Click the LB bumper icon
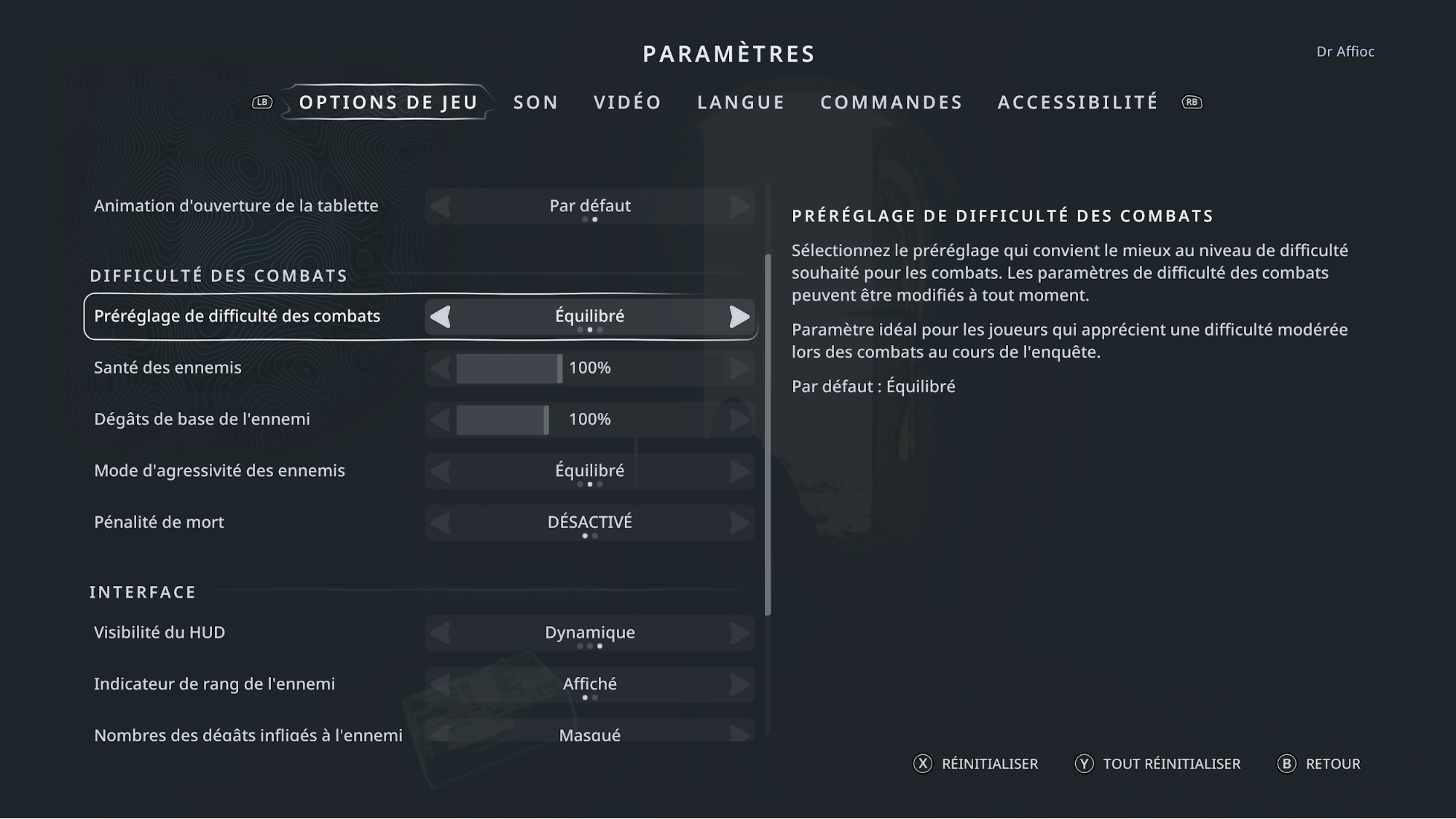Image resolution: width=1456 pixels, height=819 pixels. click(x=262, y=102)
